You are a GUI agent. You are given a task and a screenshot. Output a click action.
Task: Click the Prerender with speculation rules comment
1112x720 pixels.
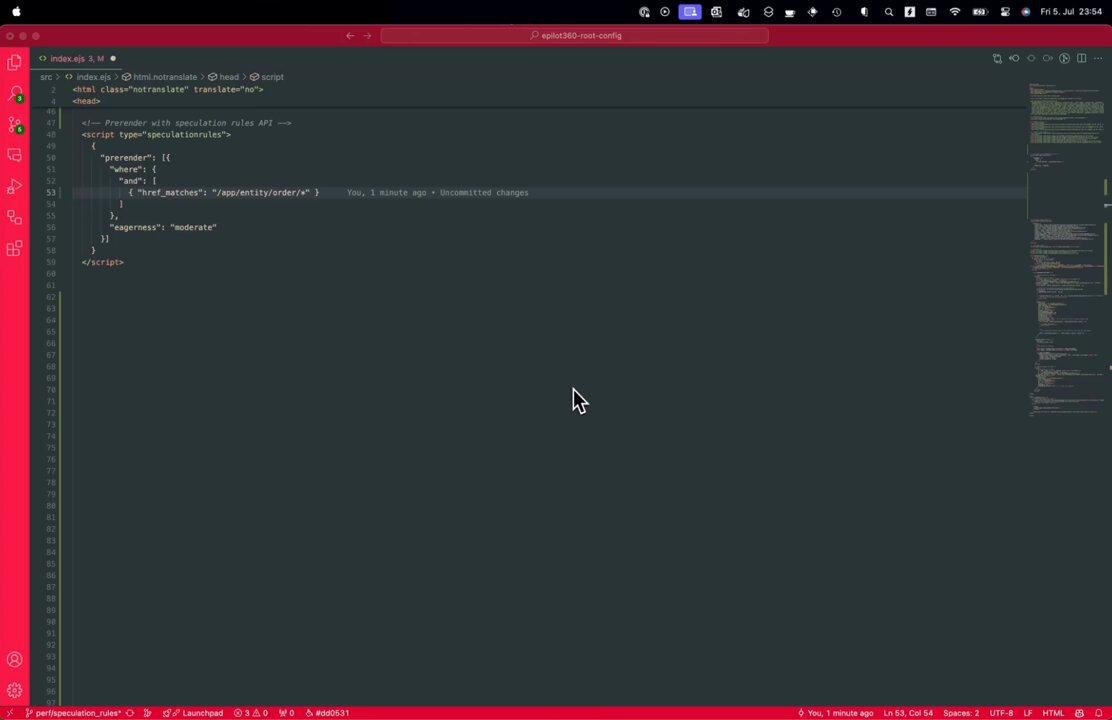pyautogui.click(x=187, y=123)
